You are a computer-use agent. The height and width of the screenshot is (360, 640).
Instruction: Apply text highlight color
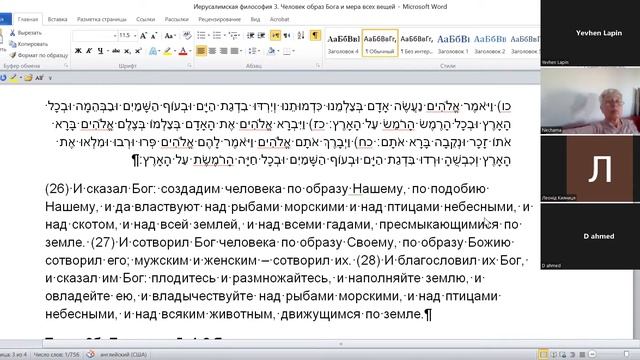[167, 51]
